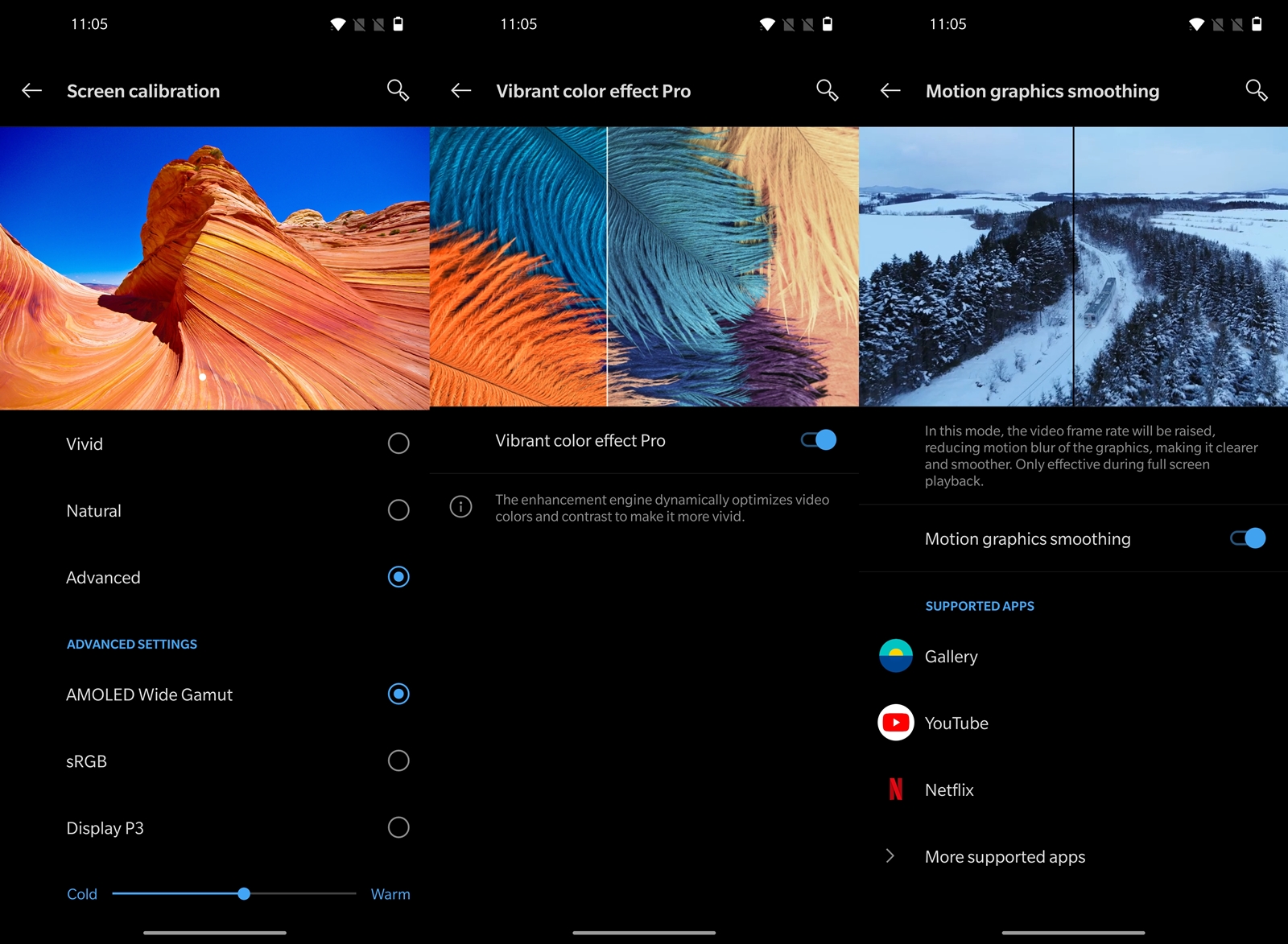The height and width of the screenshot is (944, 1288).
Task: Tap the YouTube app label
Action: tap(956, 723)
